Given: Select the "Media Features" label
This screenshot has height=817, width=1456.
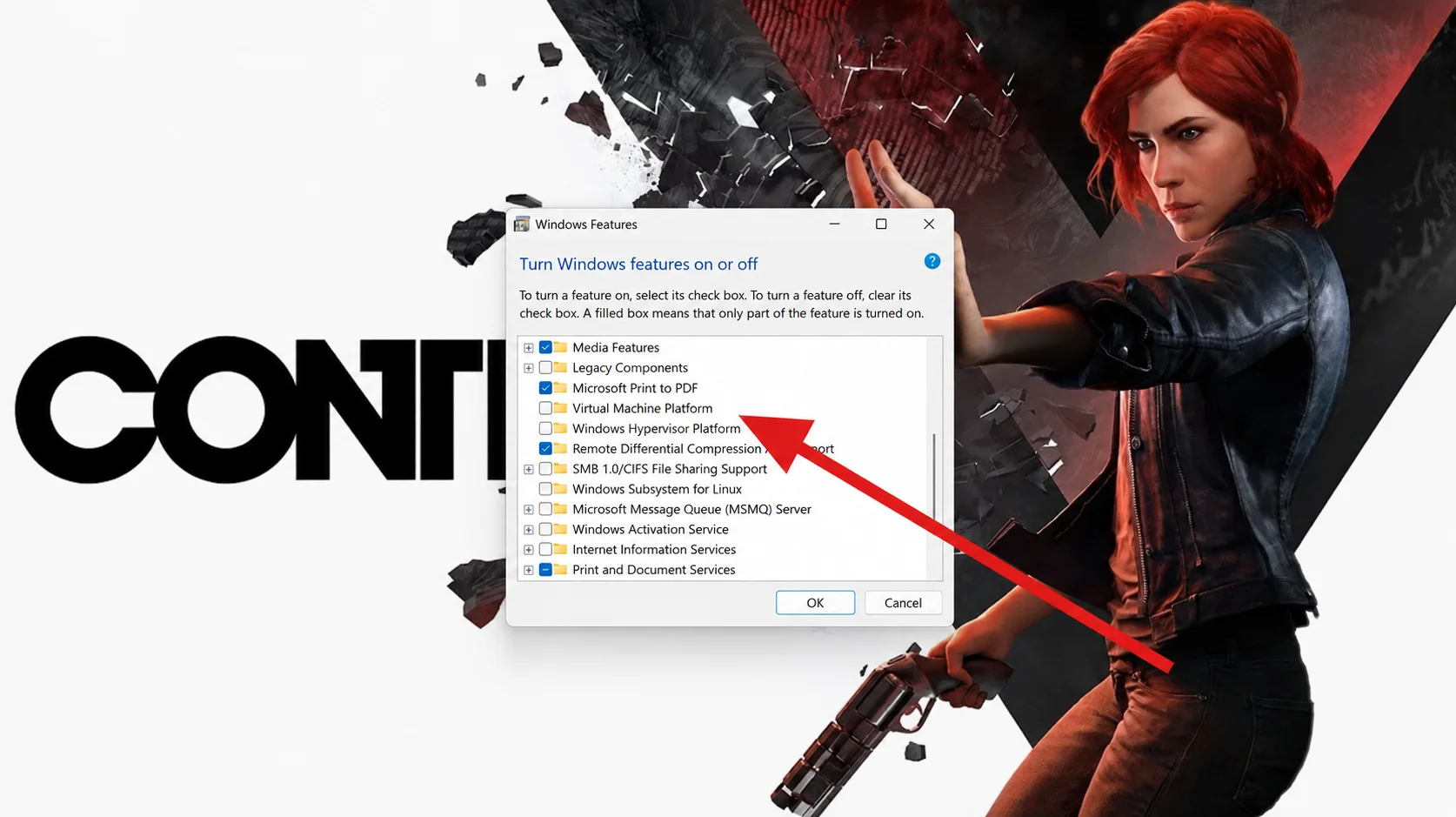Looking at the screenshot, I should pyautogui.click(x=616, y=347).
